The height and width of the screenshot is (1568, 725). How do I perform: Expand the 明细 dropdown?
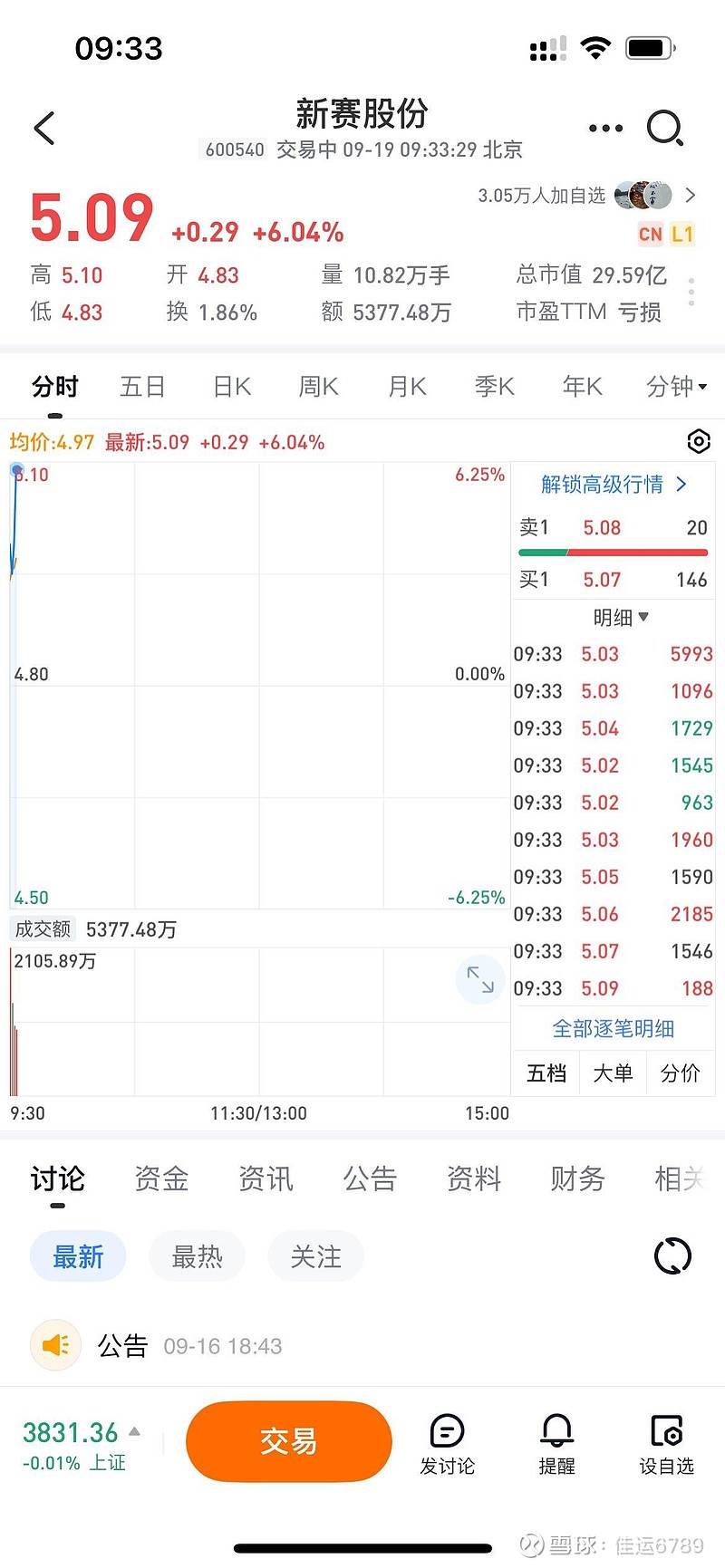pos(621,617)
